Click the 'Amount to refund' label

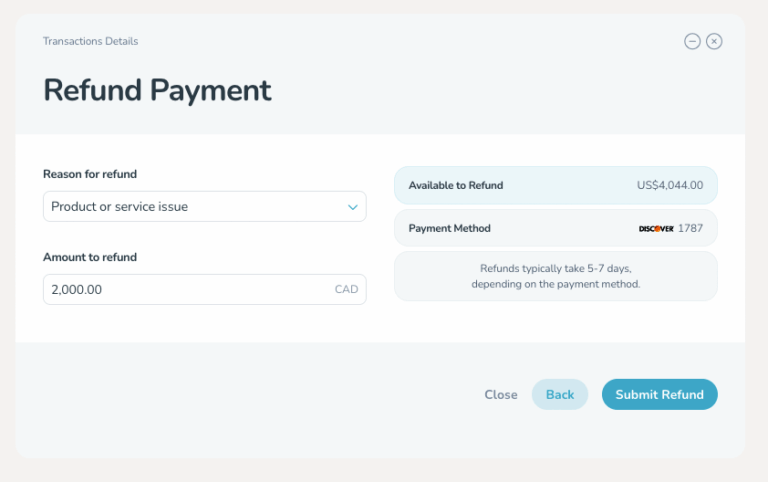tap(90, 257)
